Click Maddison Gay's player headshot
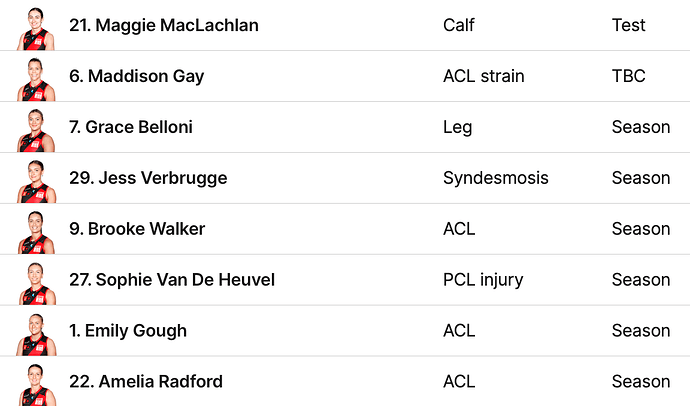Image resolution: width=690 pixels, height=406 pixels. click(35, 78)
